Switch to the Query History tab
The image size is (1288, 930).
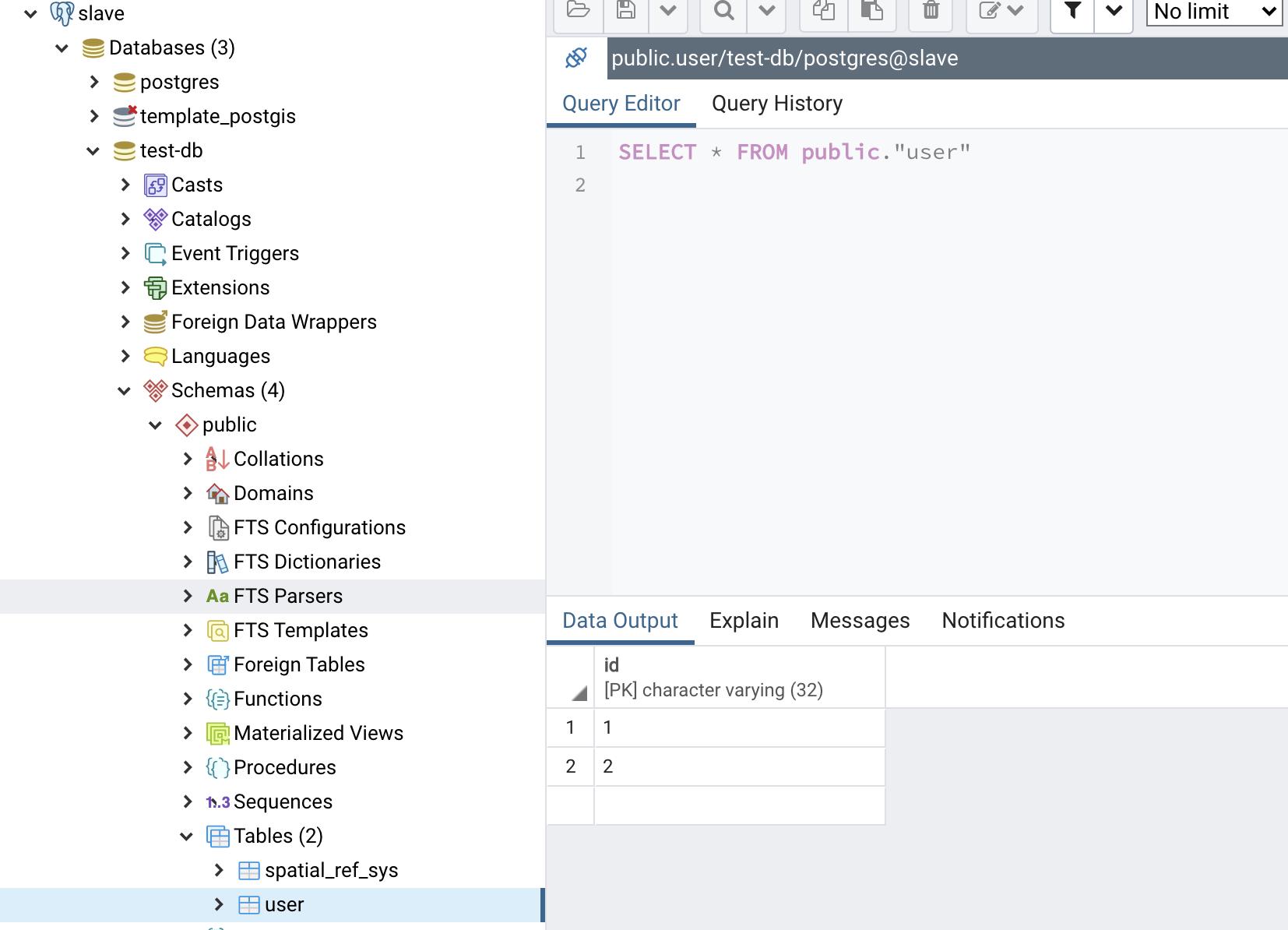tap(777, 104)
